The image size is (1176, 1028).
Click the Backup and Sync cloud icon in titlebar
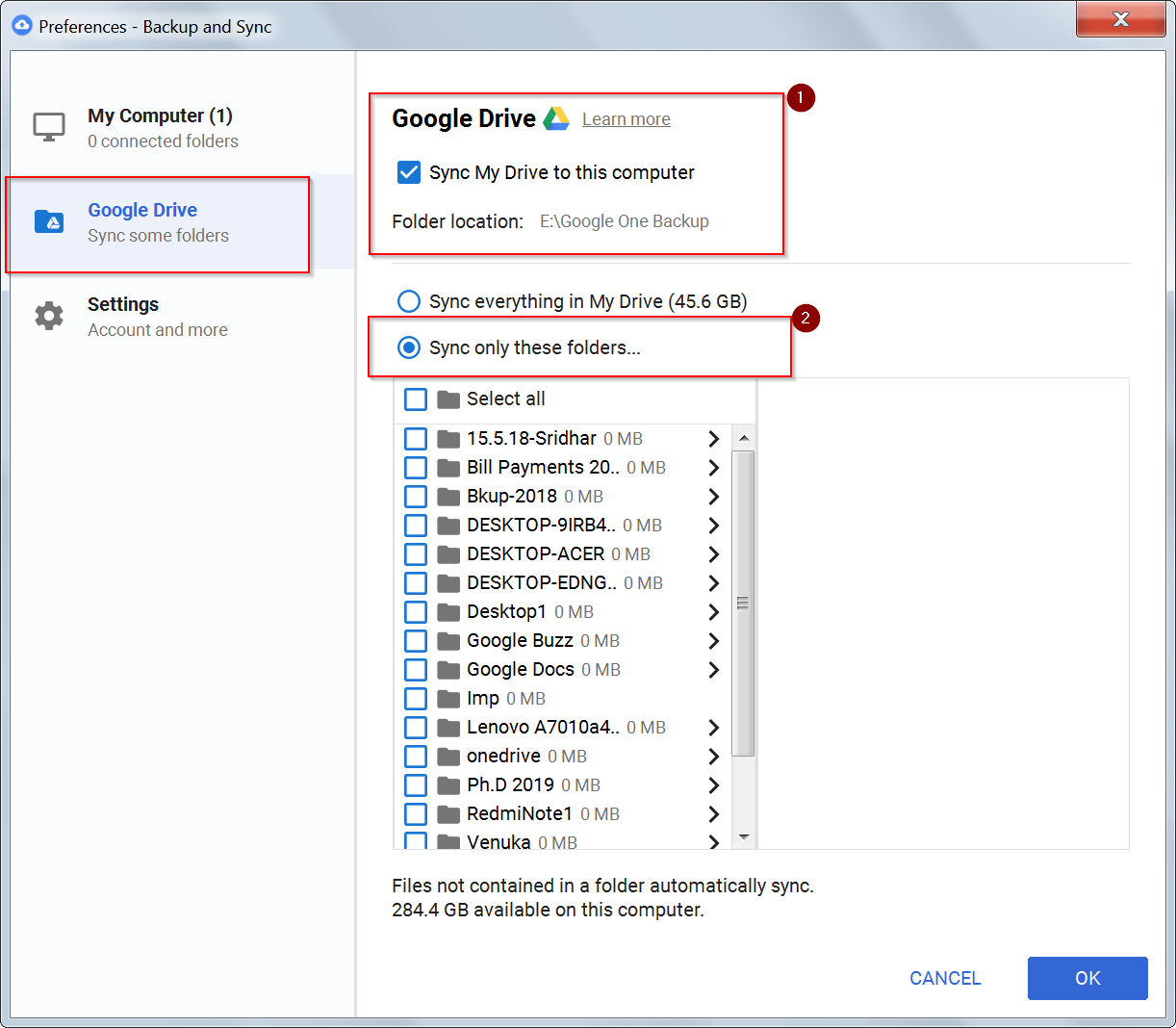point(21,26)
